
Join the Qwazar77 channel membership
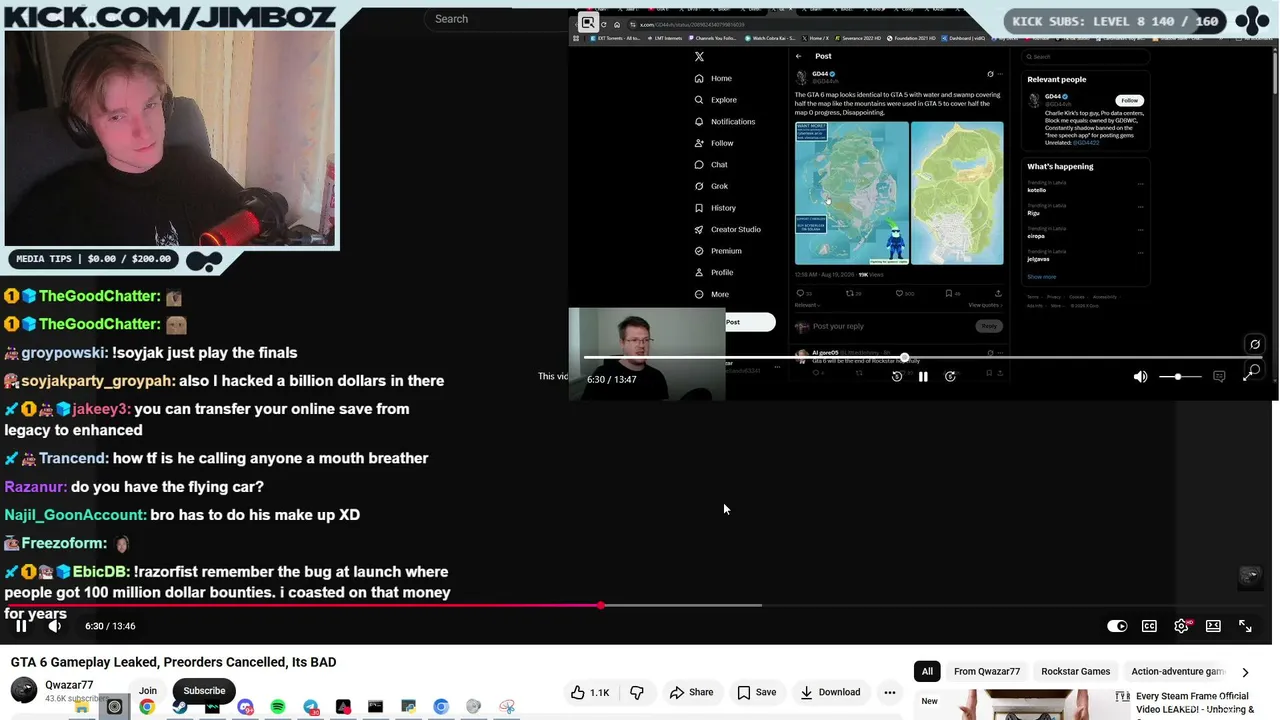148,691
